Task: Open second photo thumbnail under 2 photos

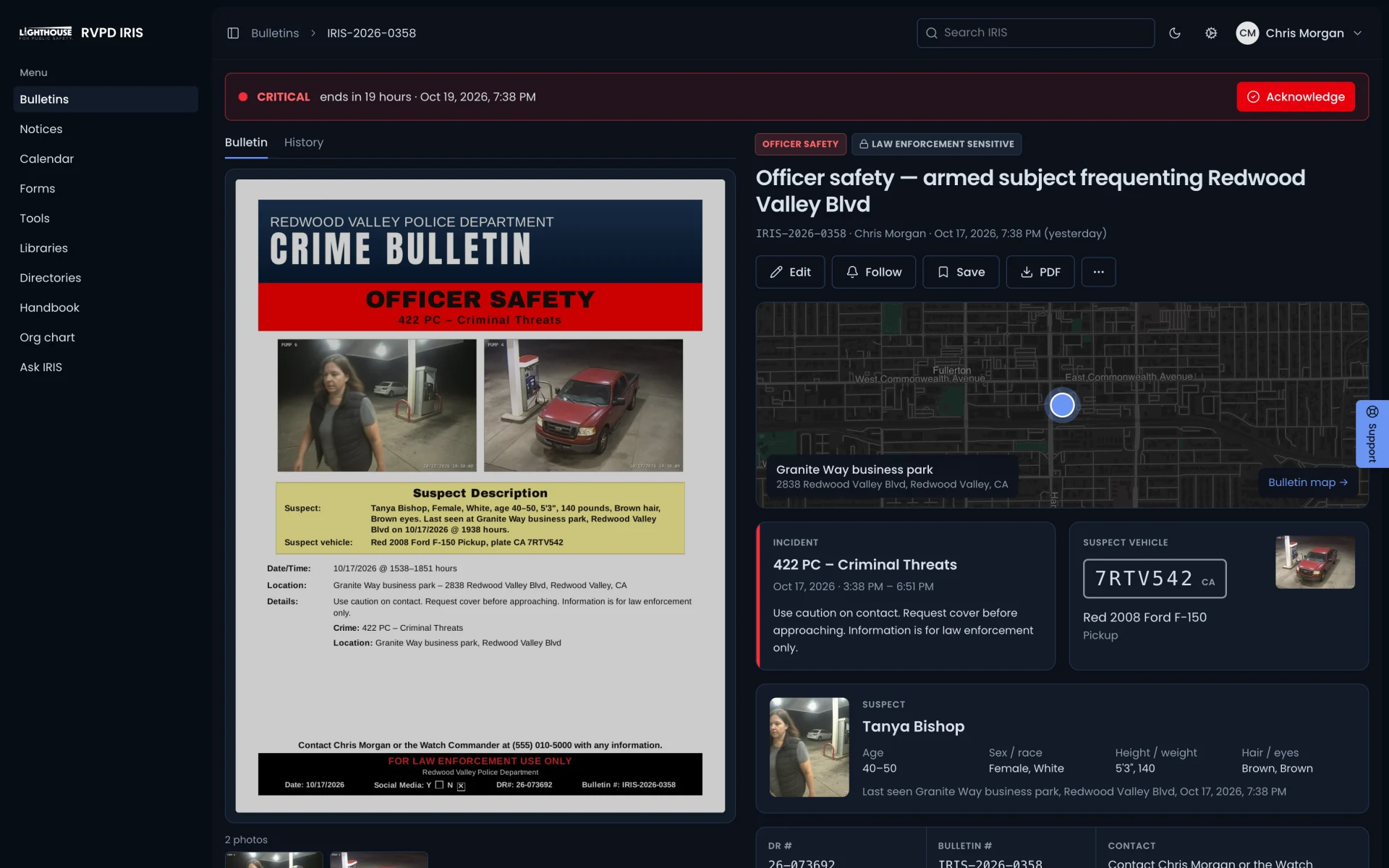Action: (379, 860)
